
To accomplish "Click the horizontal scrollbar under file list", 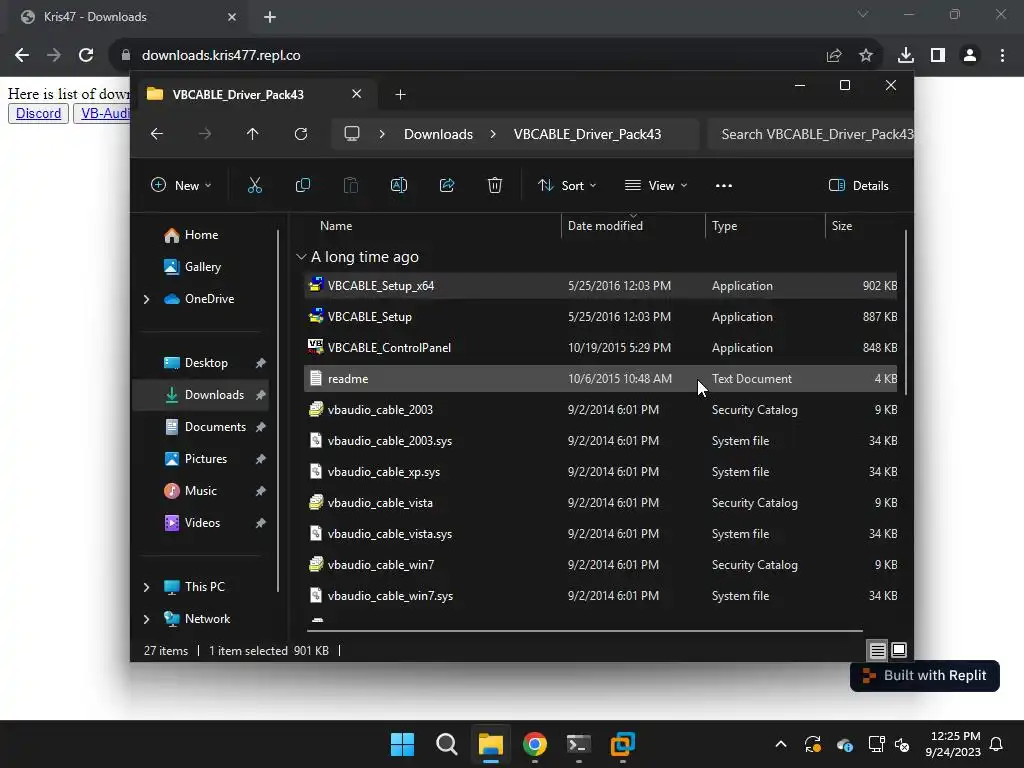I will tap(584, 631).
